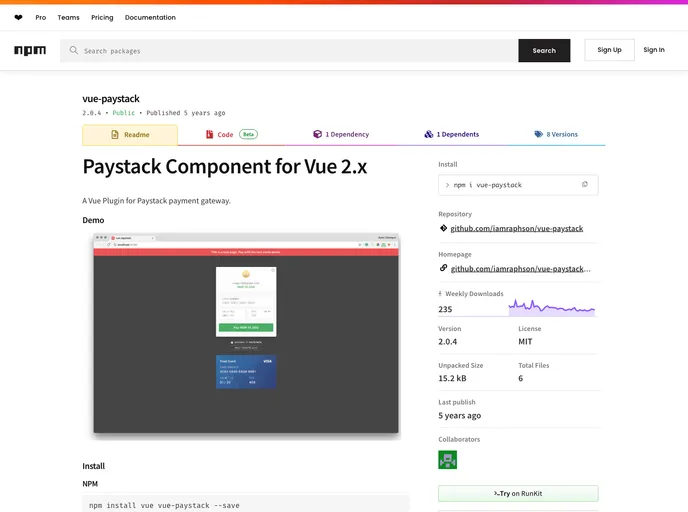
Task: Open the truncated github.com homepage link
Action: click(520, 269)
